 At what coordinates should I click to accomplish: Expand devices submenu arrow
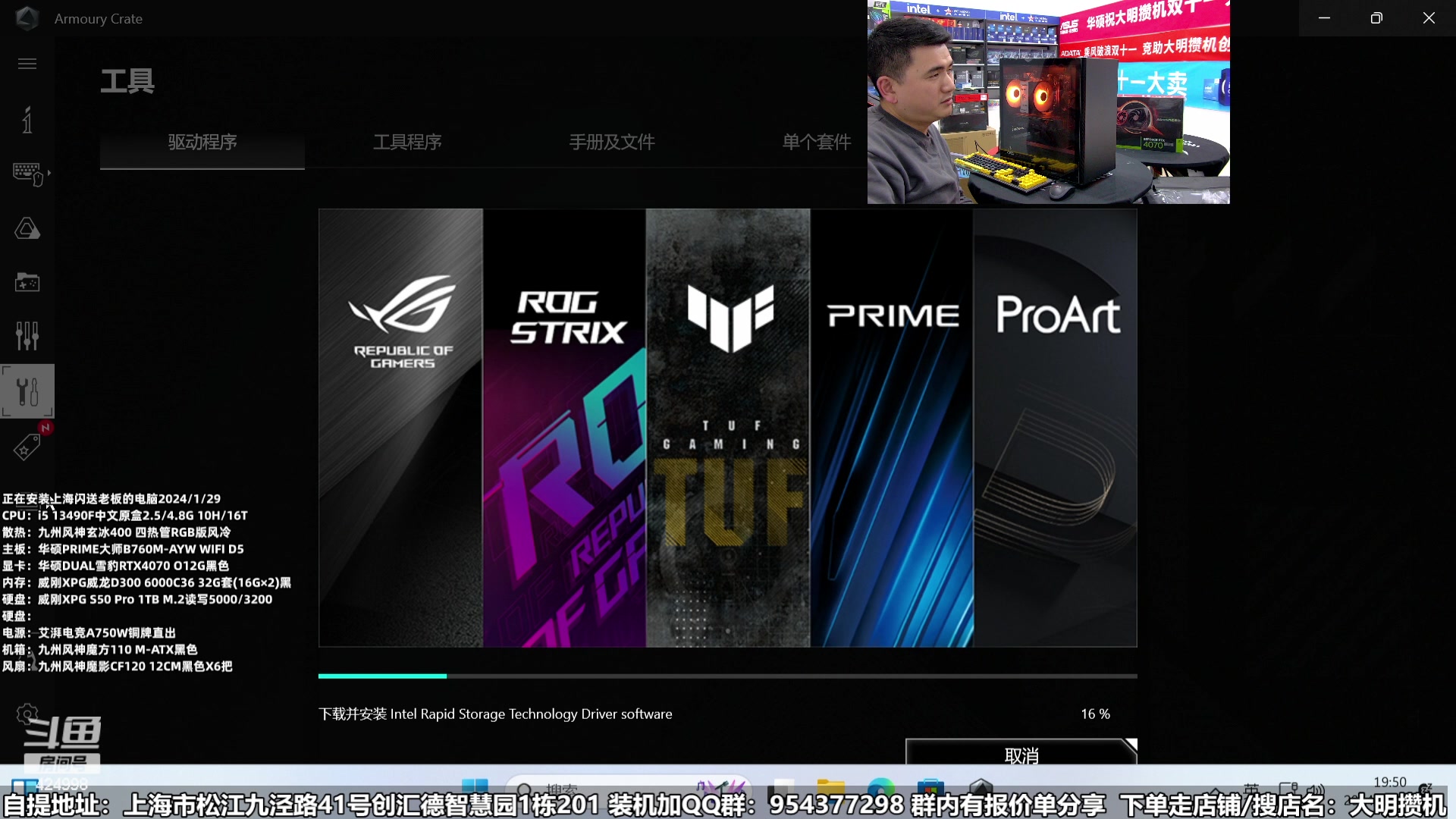click(49, 174)
